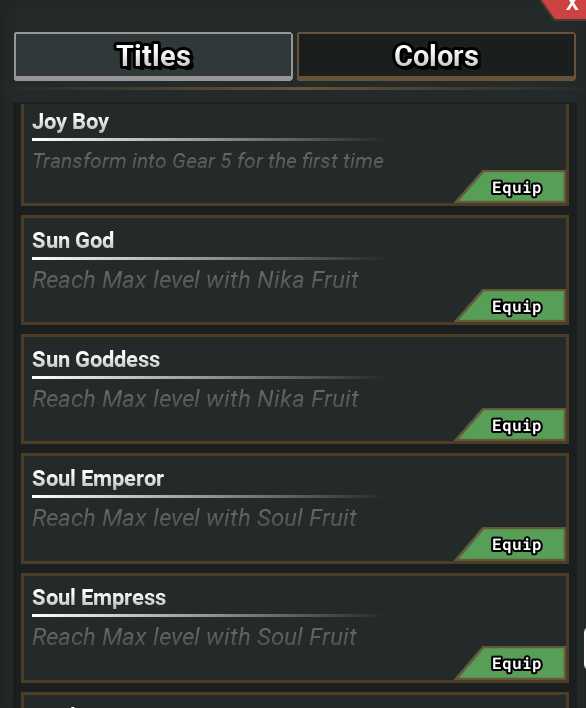586x708 pixels.
Task: Click the Sun Goddess Nika Fruit requirement text
Action: [195, 399]
